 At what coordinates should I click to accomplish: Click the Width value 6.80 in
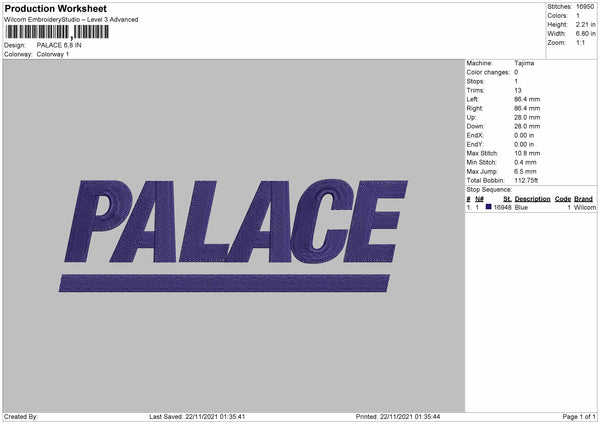[x=585, y=34]
